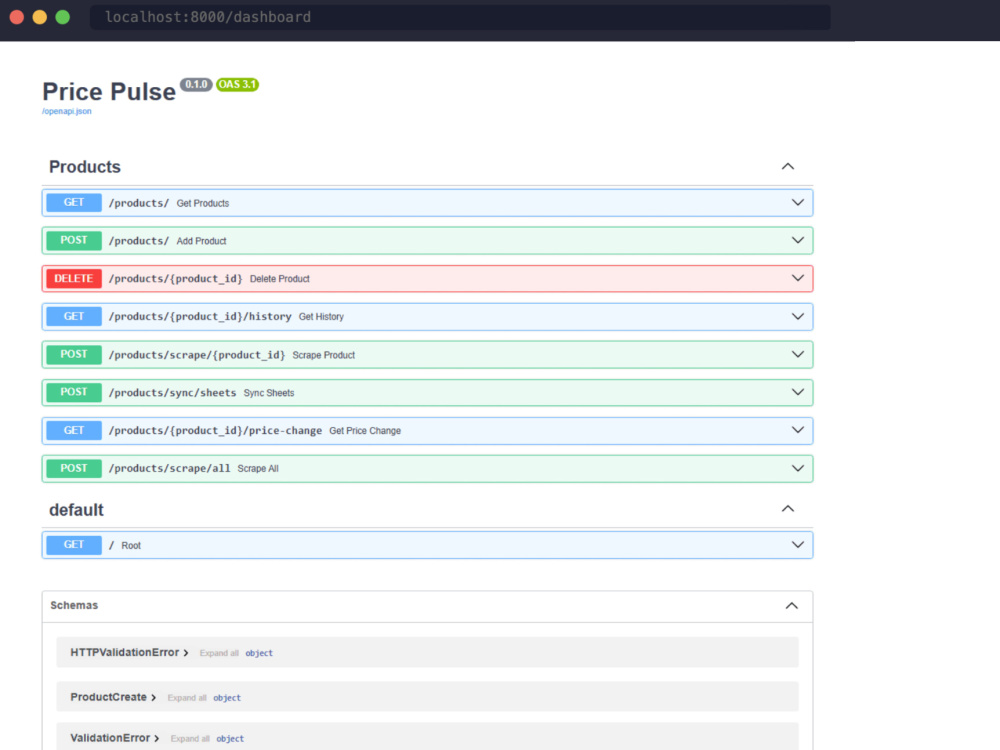Collapse the Products section chevron
1000x750 pixels.
788,166
